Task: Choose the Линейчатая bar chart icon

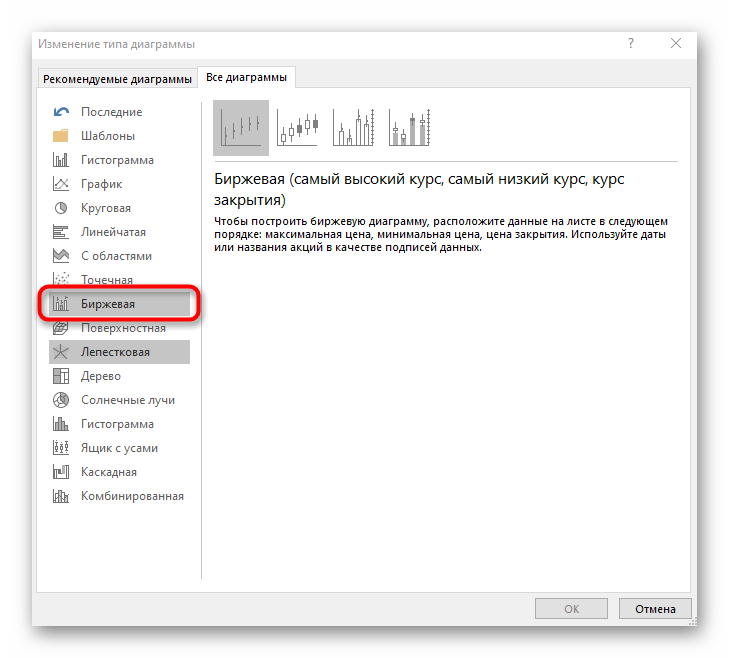Action: tap(61, 232)
